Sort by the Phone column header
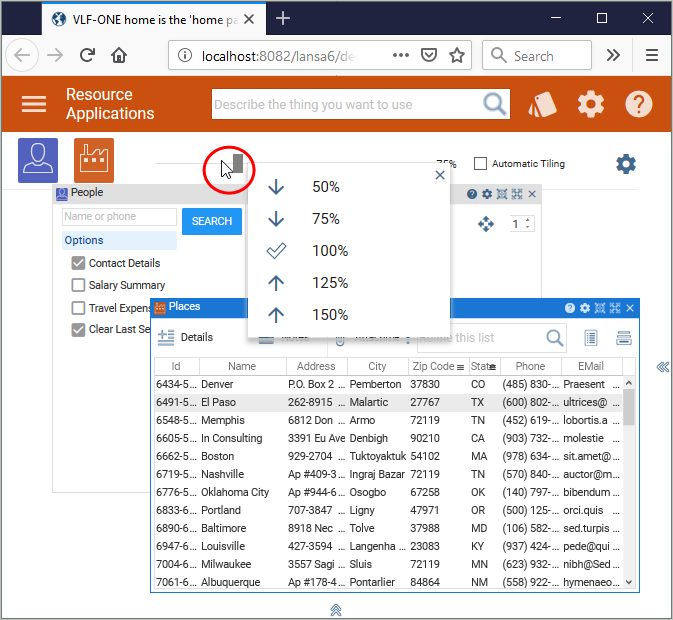The width and height of the screenshot is (673, 620). coord(530,366)
